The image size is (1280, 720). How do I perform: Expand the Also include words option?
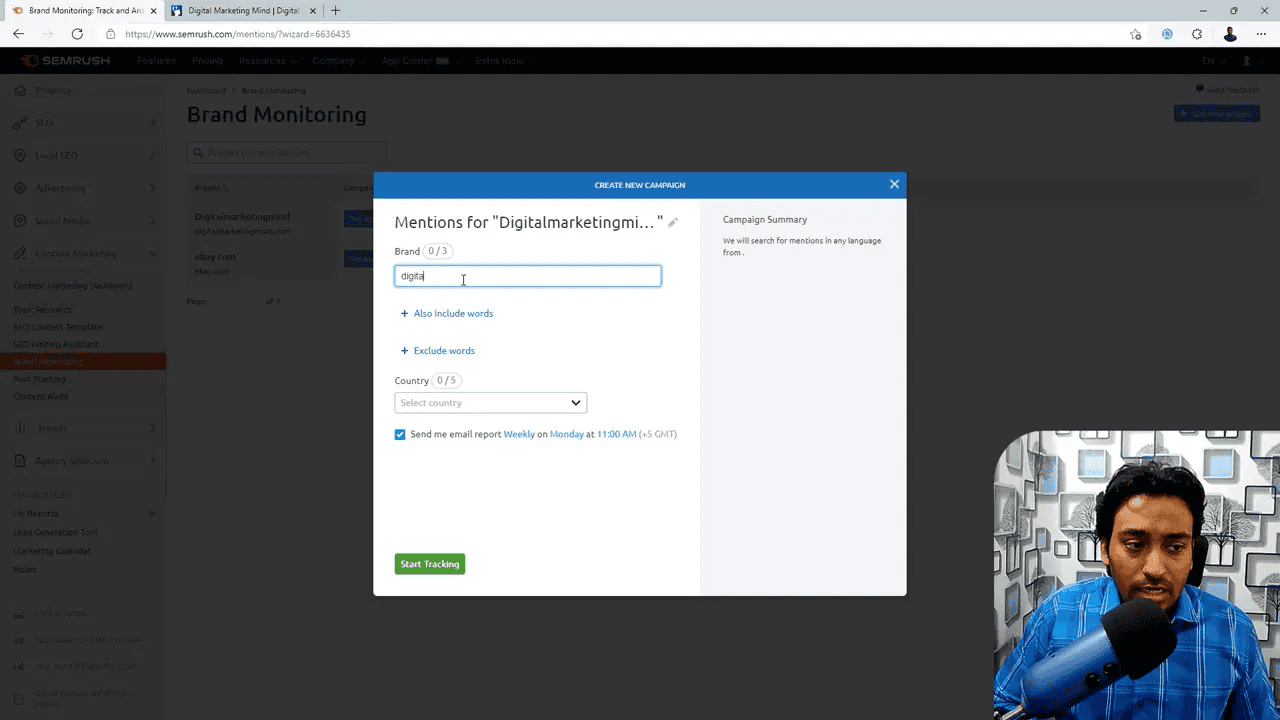point(446,313)
